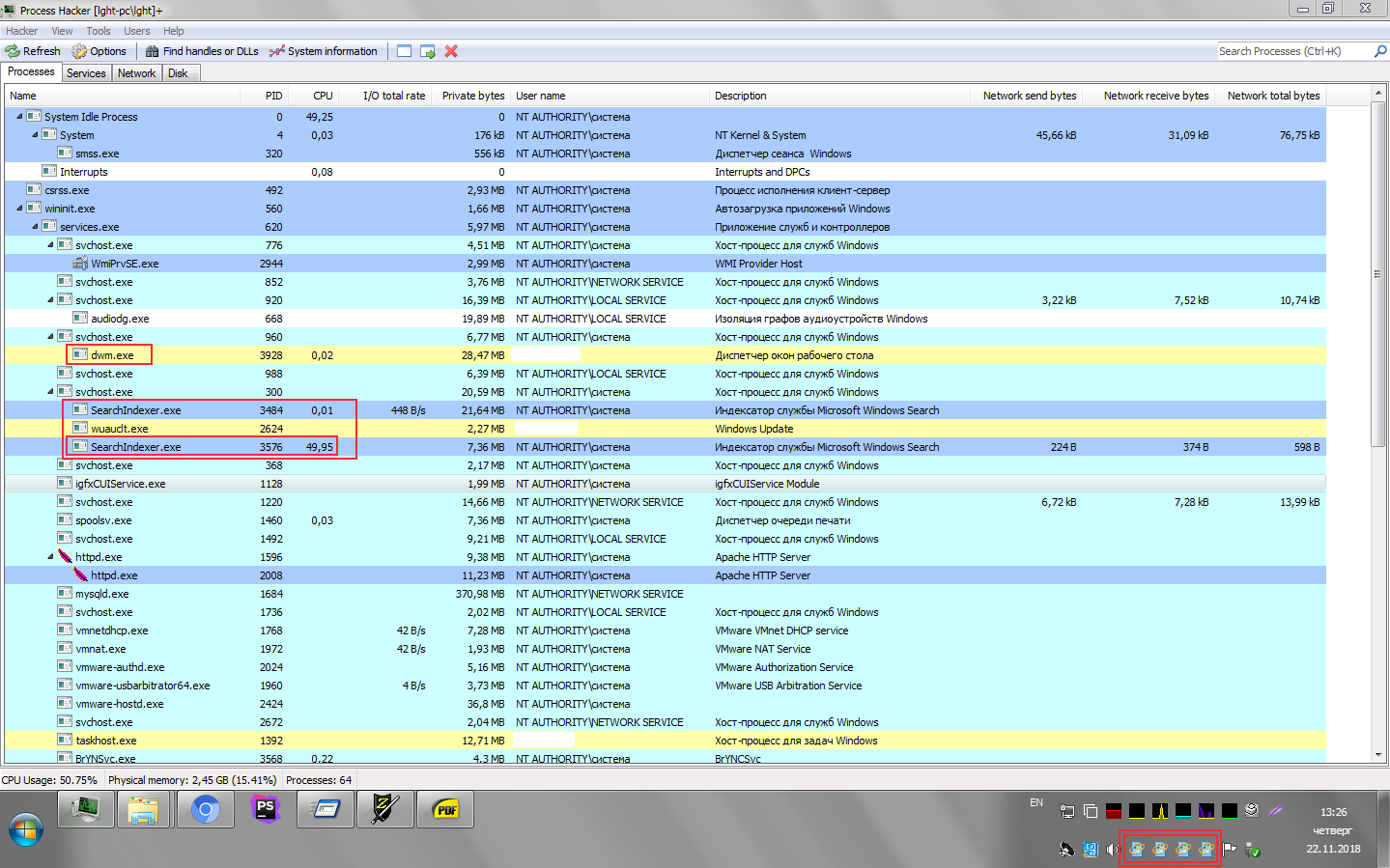The image size is (1390, 868).
Task: Open the Users menu
Action: (137, 31)
